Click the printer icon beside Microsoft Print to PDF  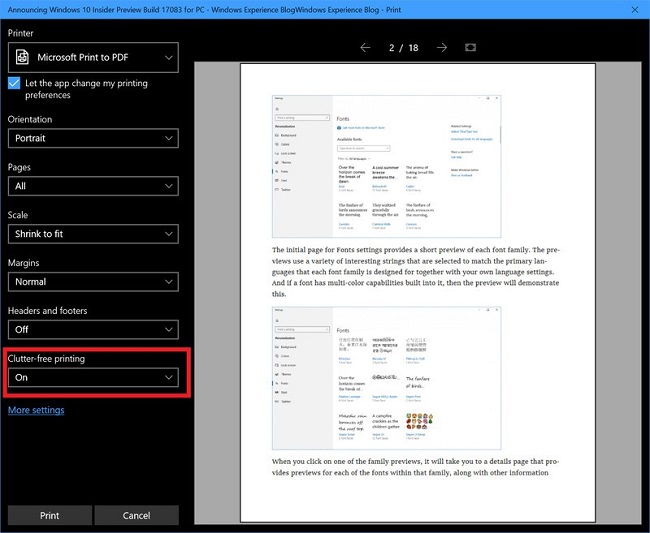coord(22,57)
